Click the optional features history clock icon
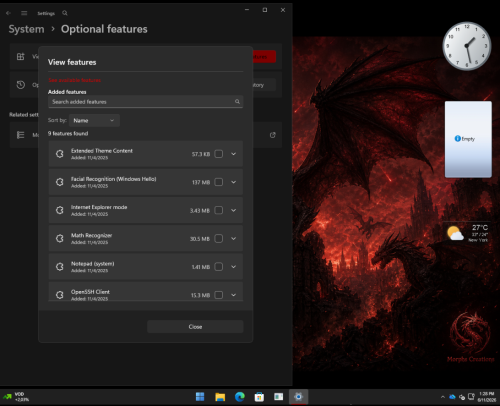 [21, 85]
